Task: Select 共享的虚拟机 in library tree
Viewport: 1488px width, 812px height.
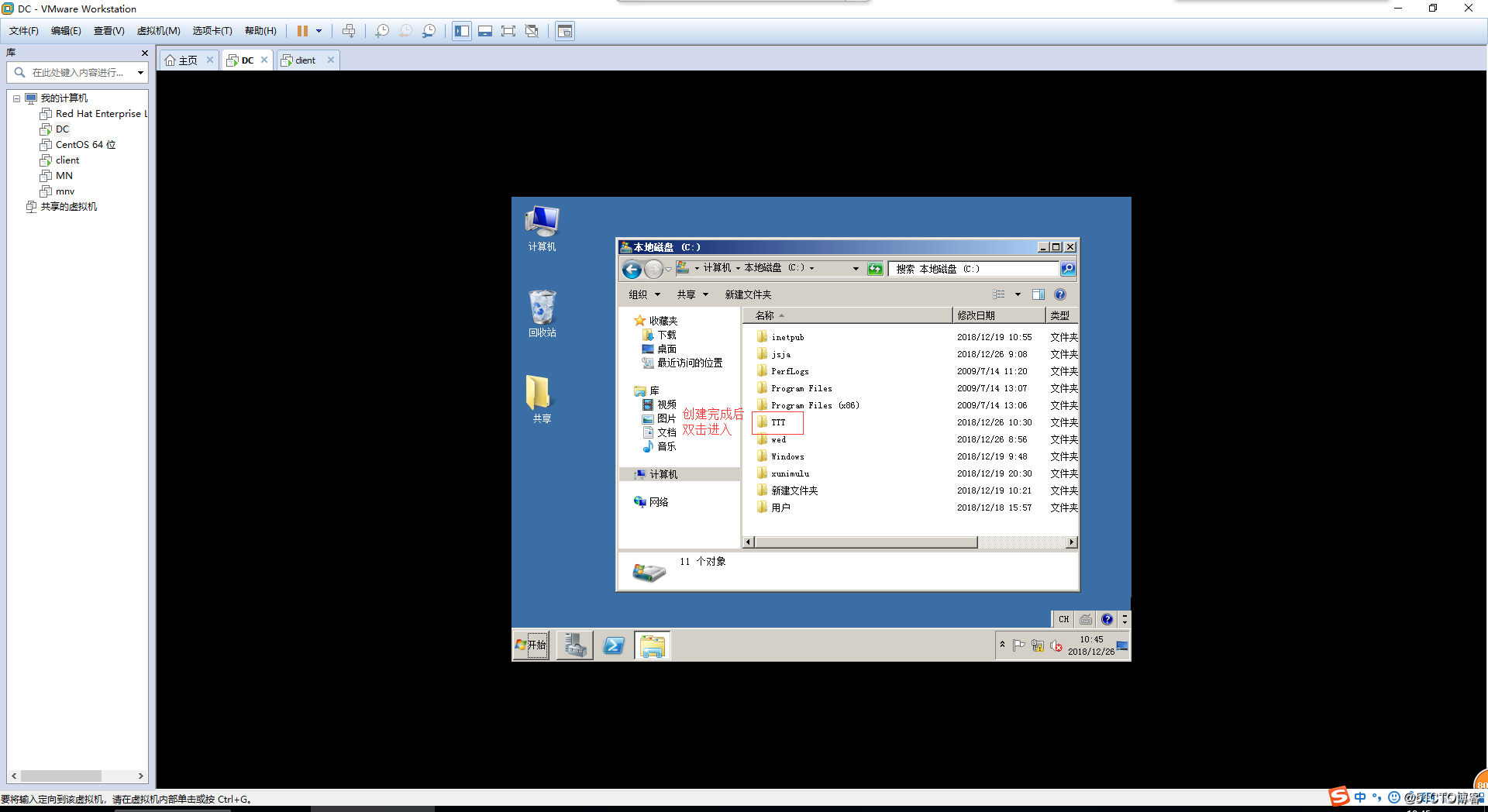Action: pyautogui.click(x=62, y=207)
